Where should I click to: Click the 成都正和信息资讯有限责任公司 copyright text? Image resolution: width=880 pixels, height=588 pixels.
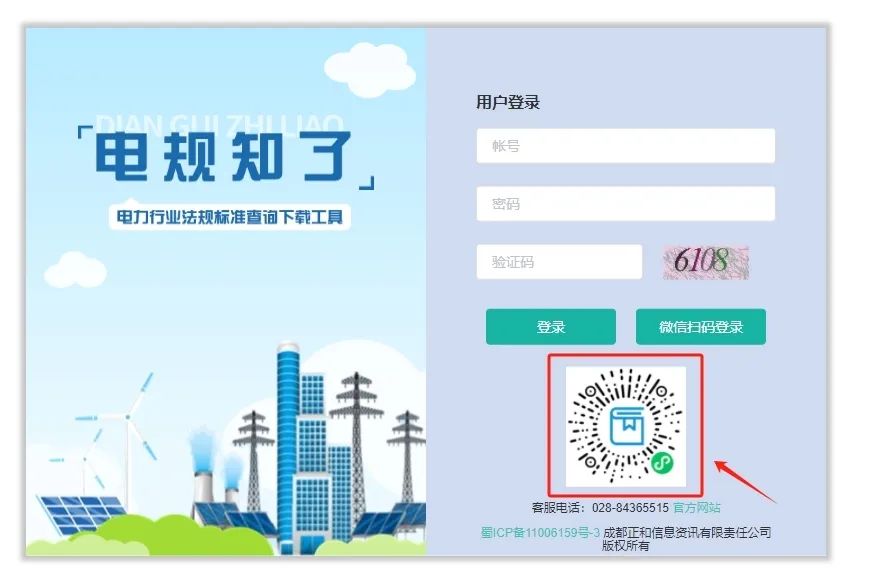686,532
